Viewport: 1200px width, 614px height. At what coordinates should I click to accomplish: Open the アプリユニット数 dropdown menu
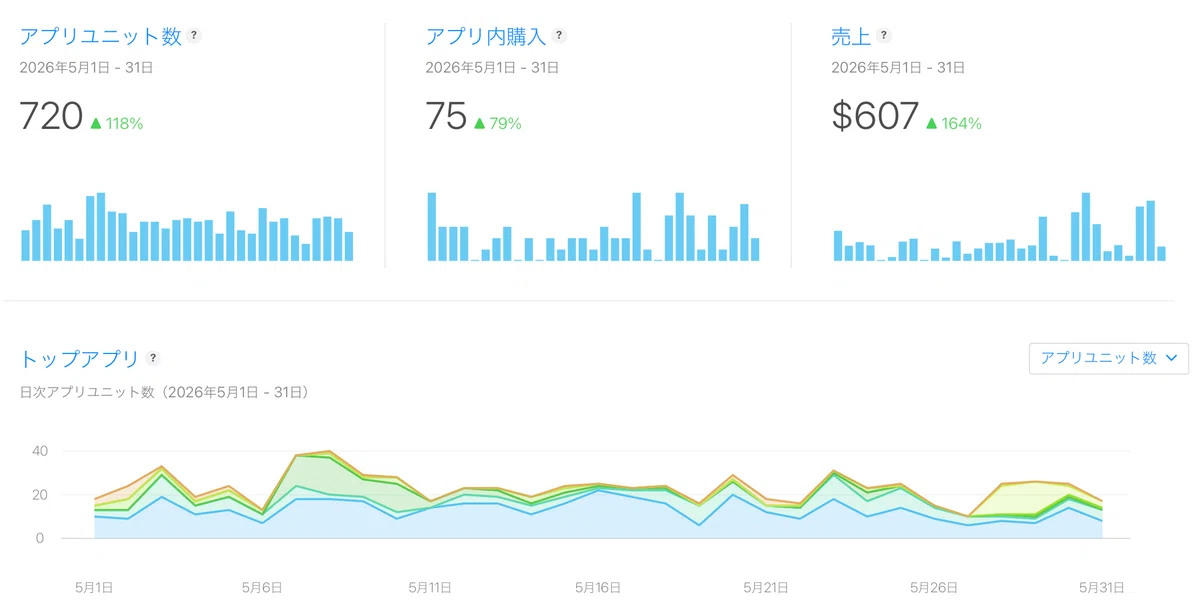pos(1109,358)
